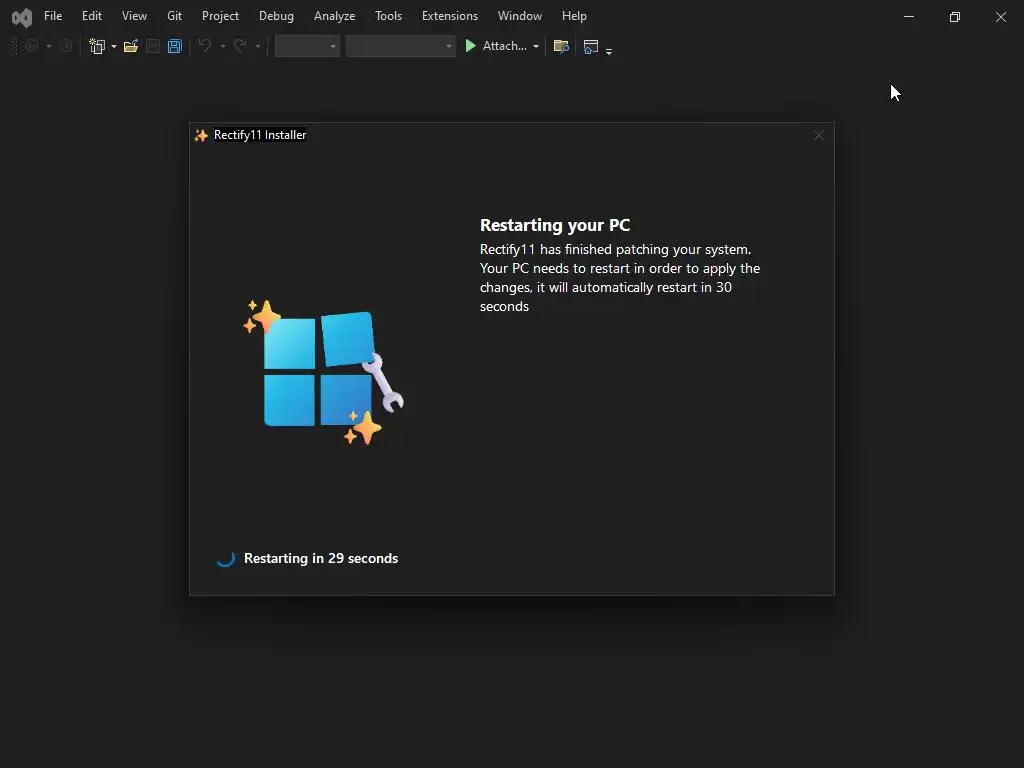Click the Open File folder icon
The width and height of the screenshot is (1024, 768).
[131, 46]
